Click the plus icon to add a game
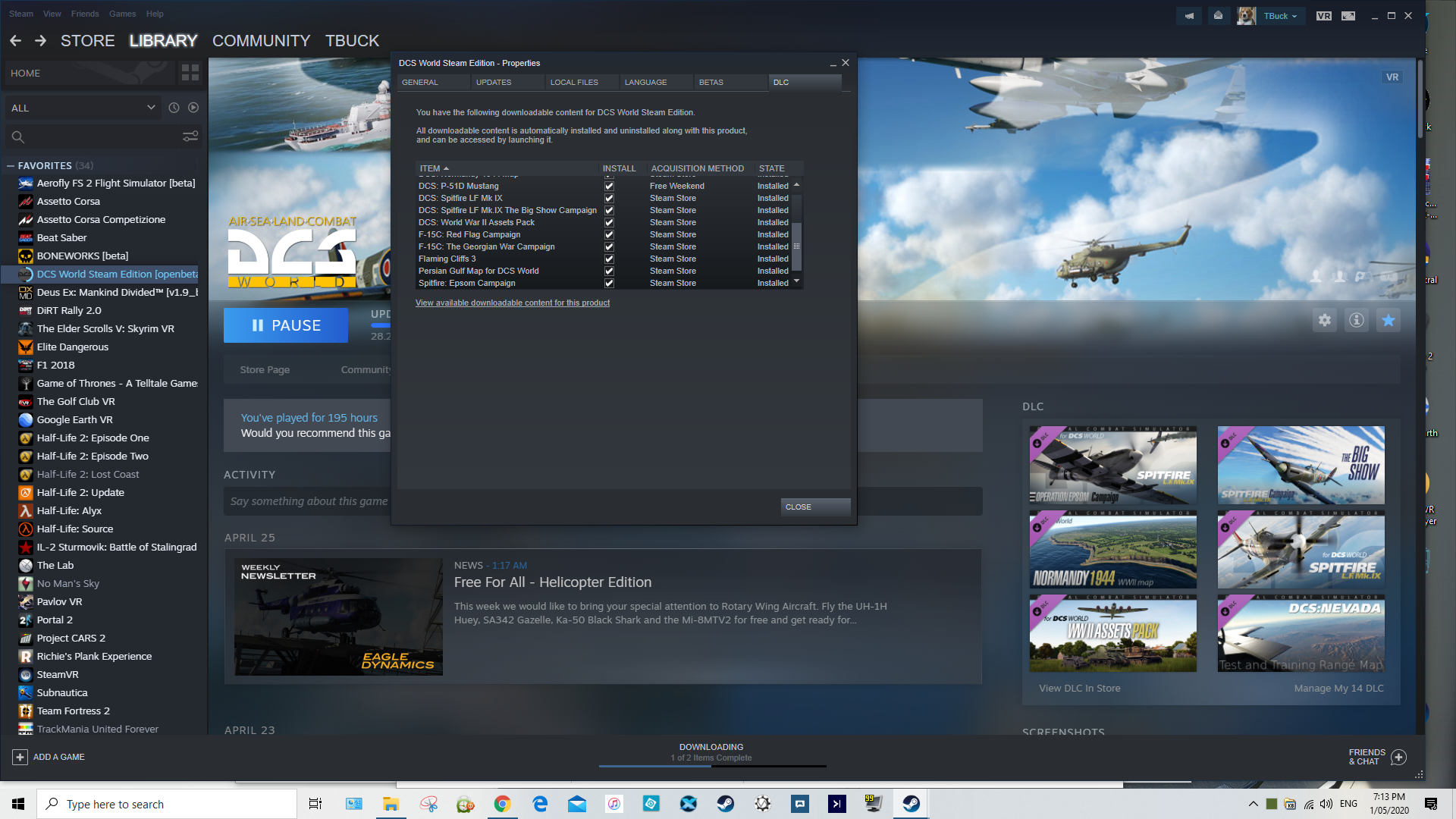Image resolution: width=1456 pixels, height=819 pixels. point(20,757)
